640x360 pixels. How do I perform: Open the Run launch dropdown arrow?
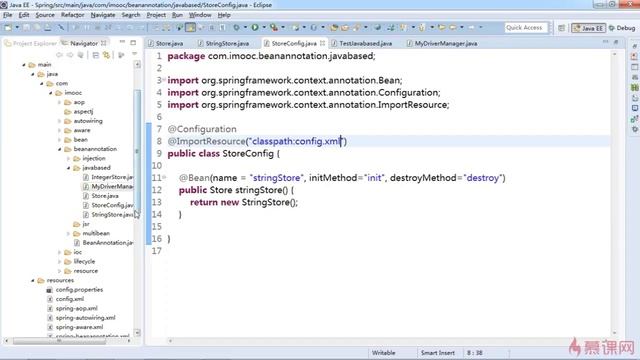pos(264,27)
